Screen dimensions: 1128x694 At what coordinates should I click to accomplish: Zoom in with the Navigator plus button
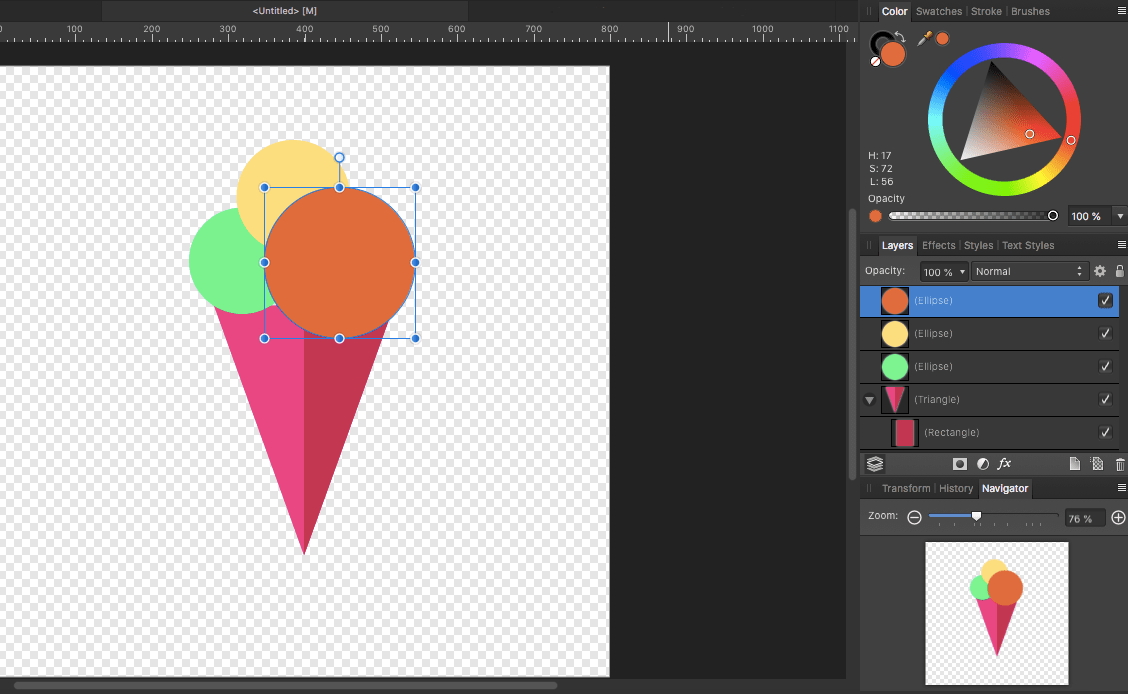coord(1118,518)
